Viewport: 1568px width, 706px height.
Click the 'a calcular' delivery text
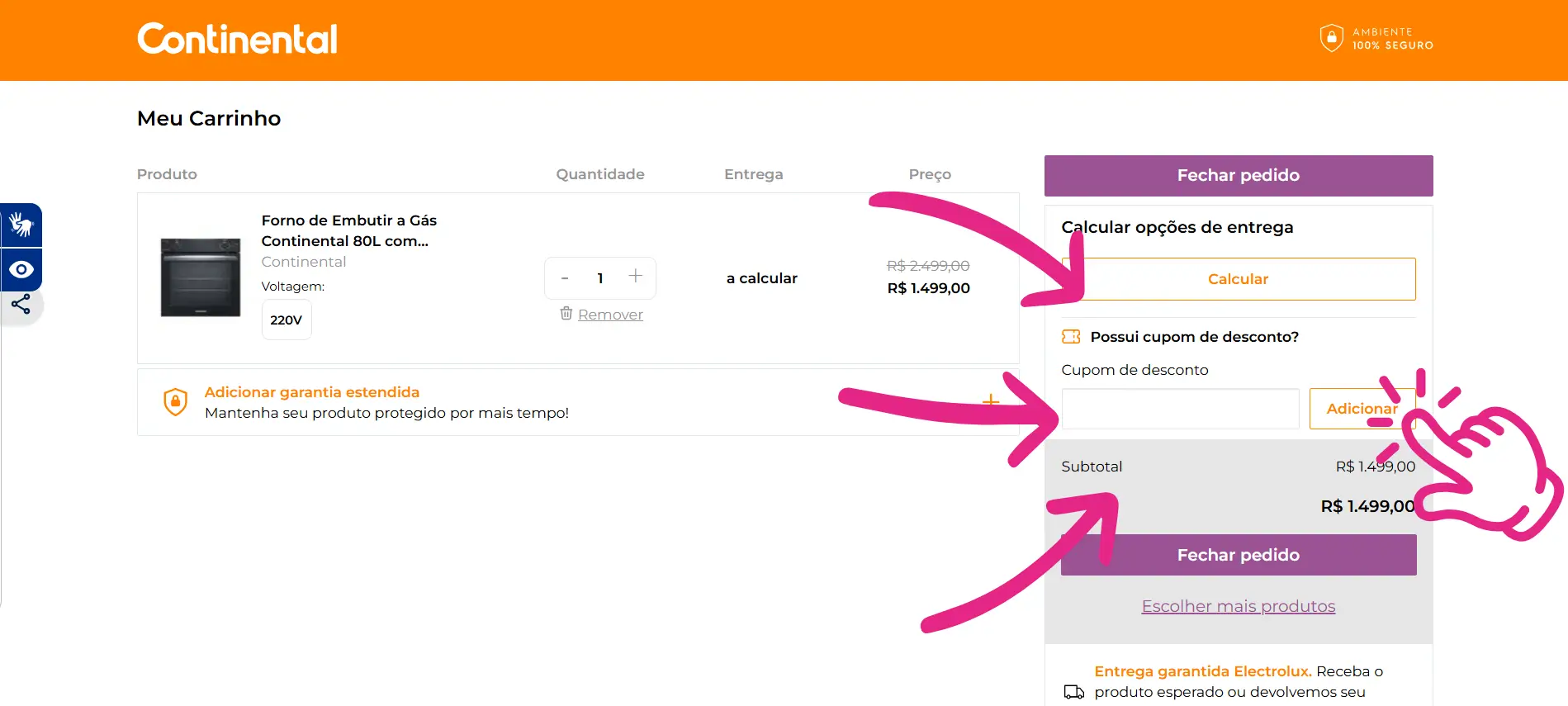click(x=762, y=278)
